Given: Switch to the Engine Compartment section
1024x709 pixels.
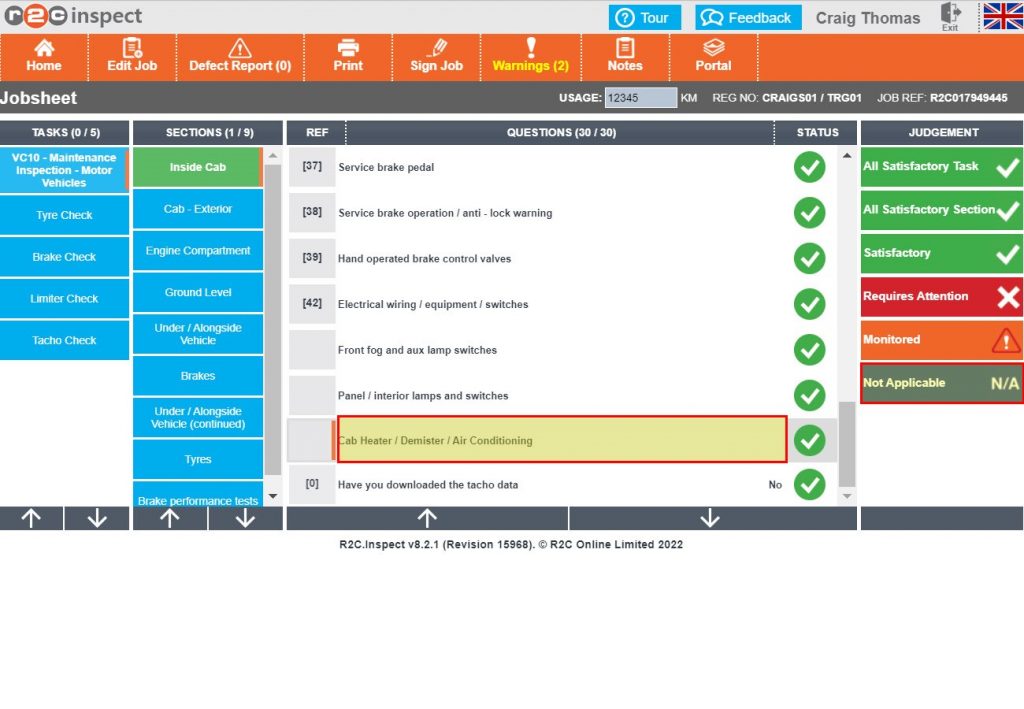Looking at the screenshot, I should pos(197,251).
